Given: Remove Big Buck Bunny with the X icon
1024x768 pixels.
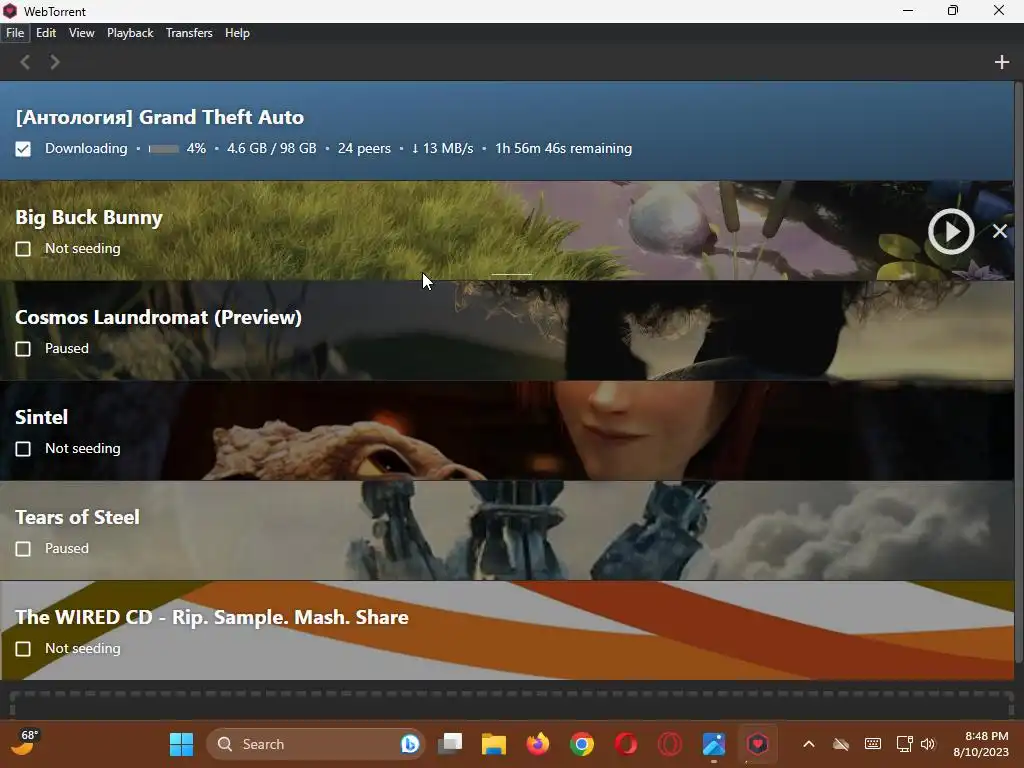Looking at the screenshot, I should [x=1000, y=231].
